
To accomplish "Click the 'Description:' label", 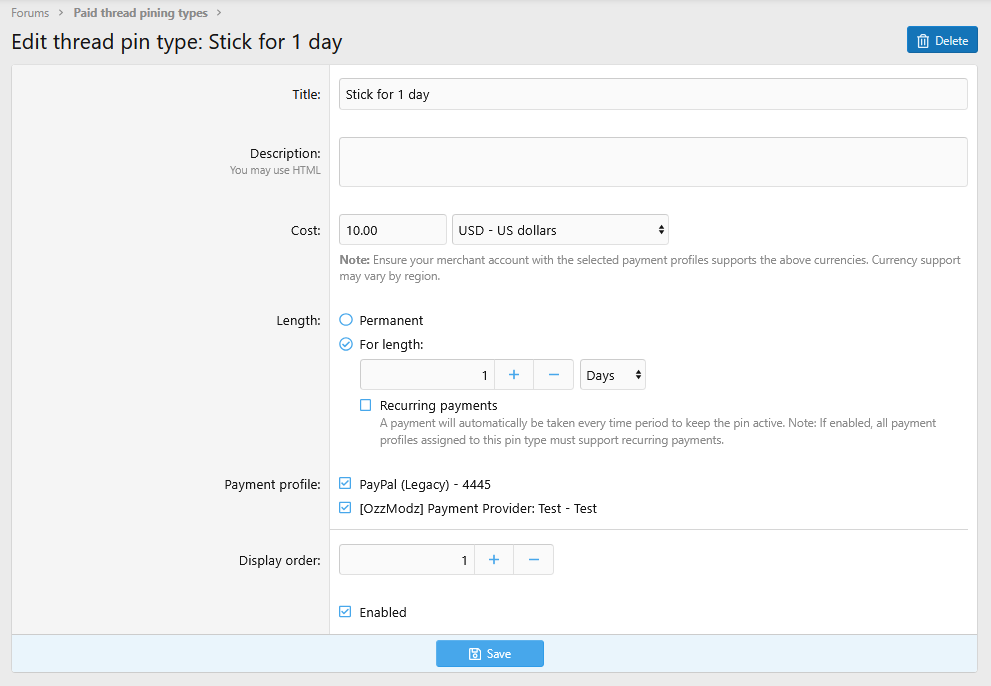I will (x=285, y=154).
